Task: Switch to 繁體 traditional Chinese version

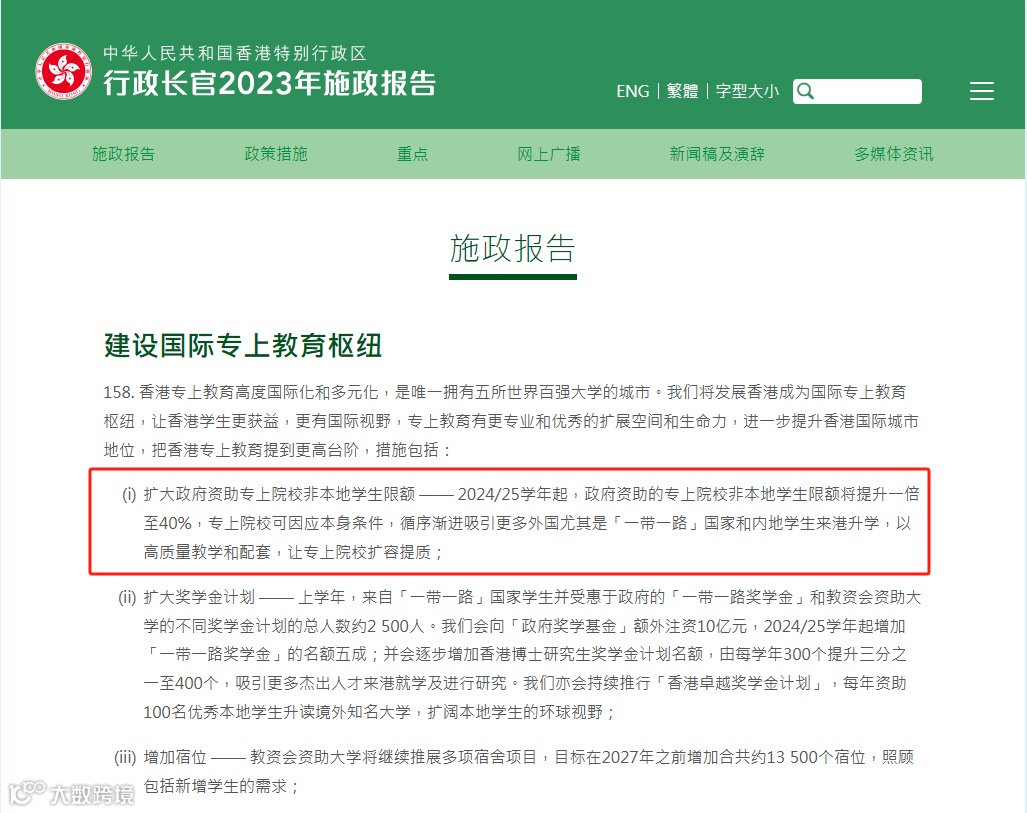Action: pyautogui.click(x=682, y=91)
